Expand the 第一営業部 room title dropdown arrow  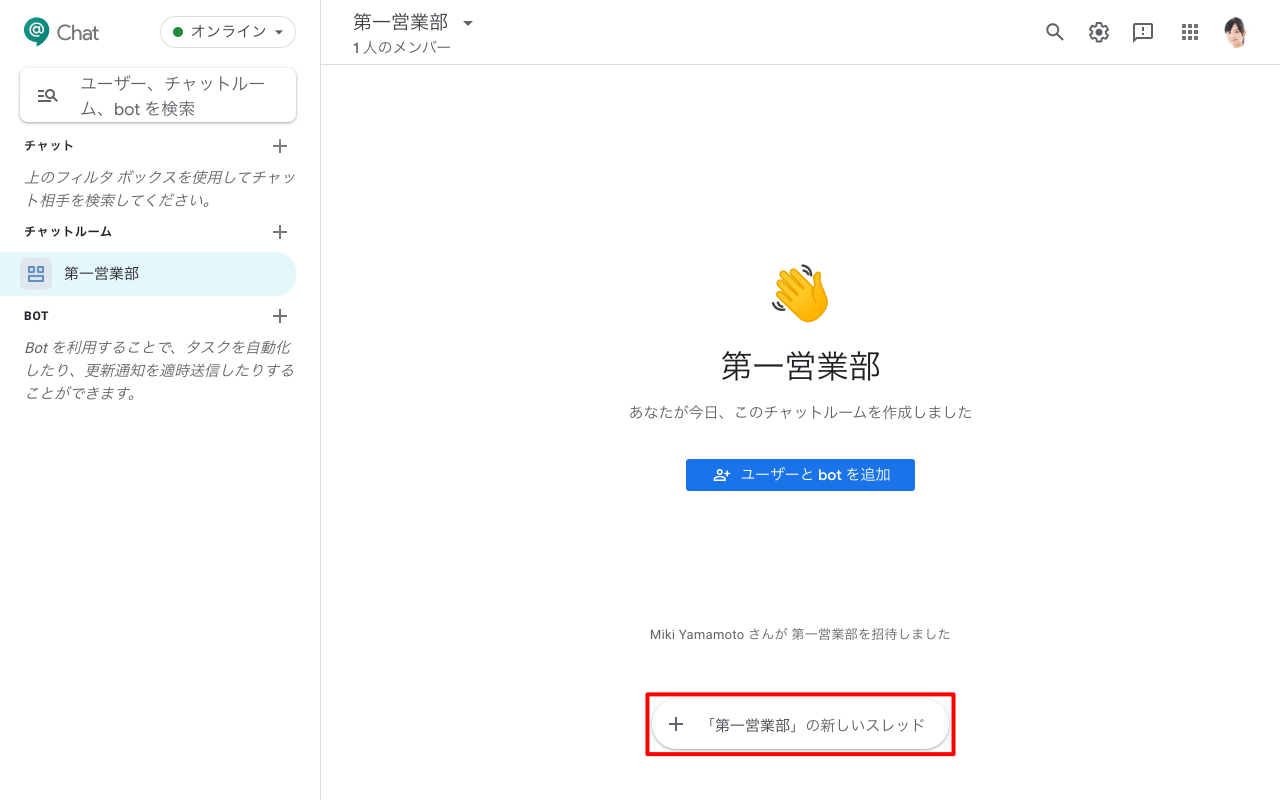(x=468, y=23)
